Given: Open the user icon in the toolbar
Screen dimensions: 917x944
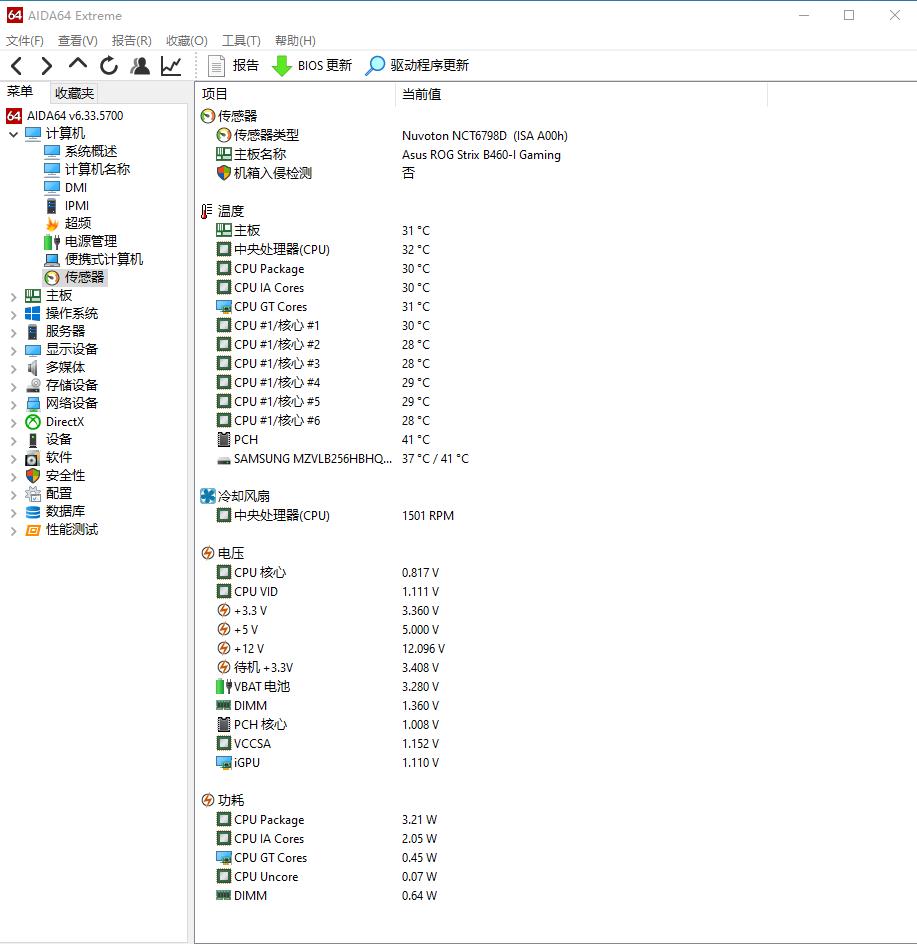Looking at the screenshot, I should tap(140, 66).
